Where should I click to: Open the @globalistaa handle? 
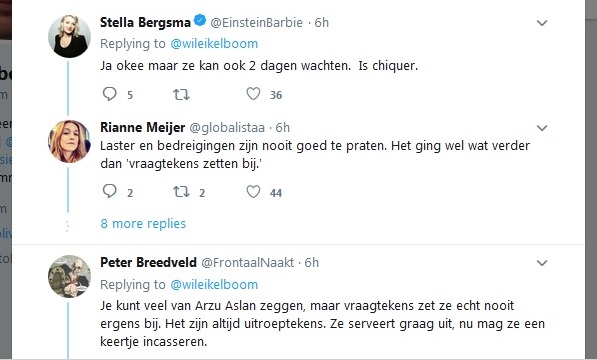click(x=227, y=128)
